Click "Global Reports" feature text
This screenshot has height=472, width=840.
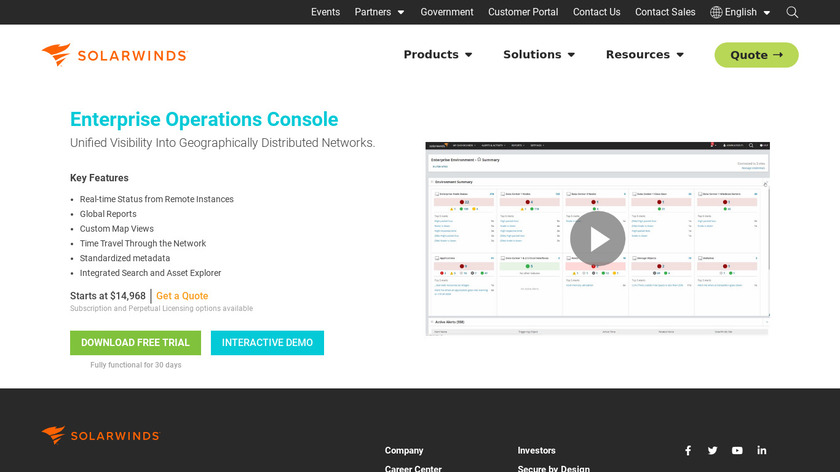(108, 214)
